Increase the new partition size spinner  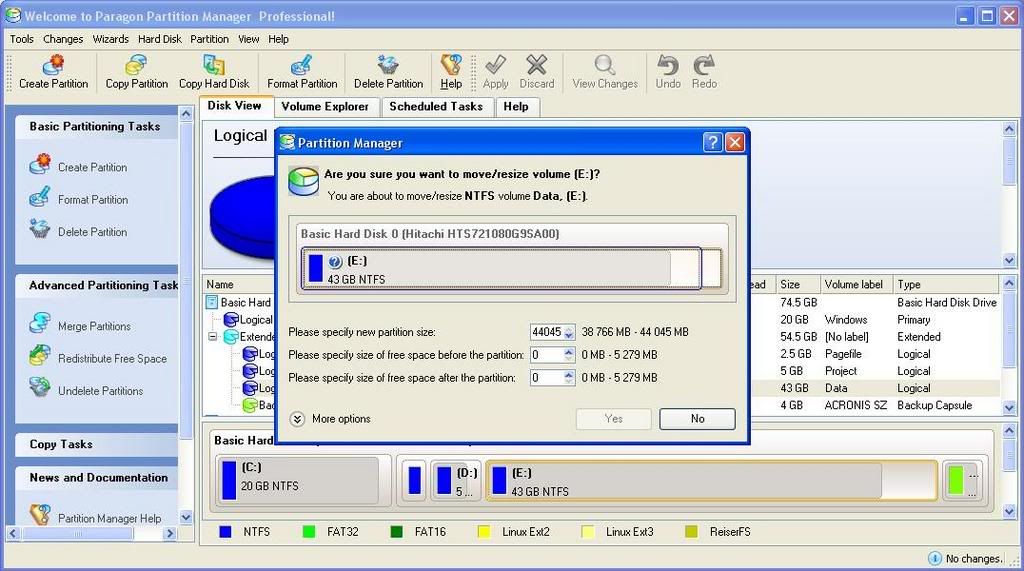point(570,328)
